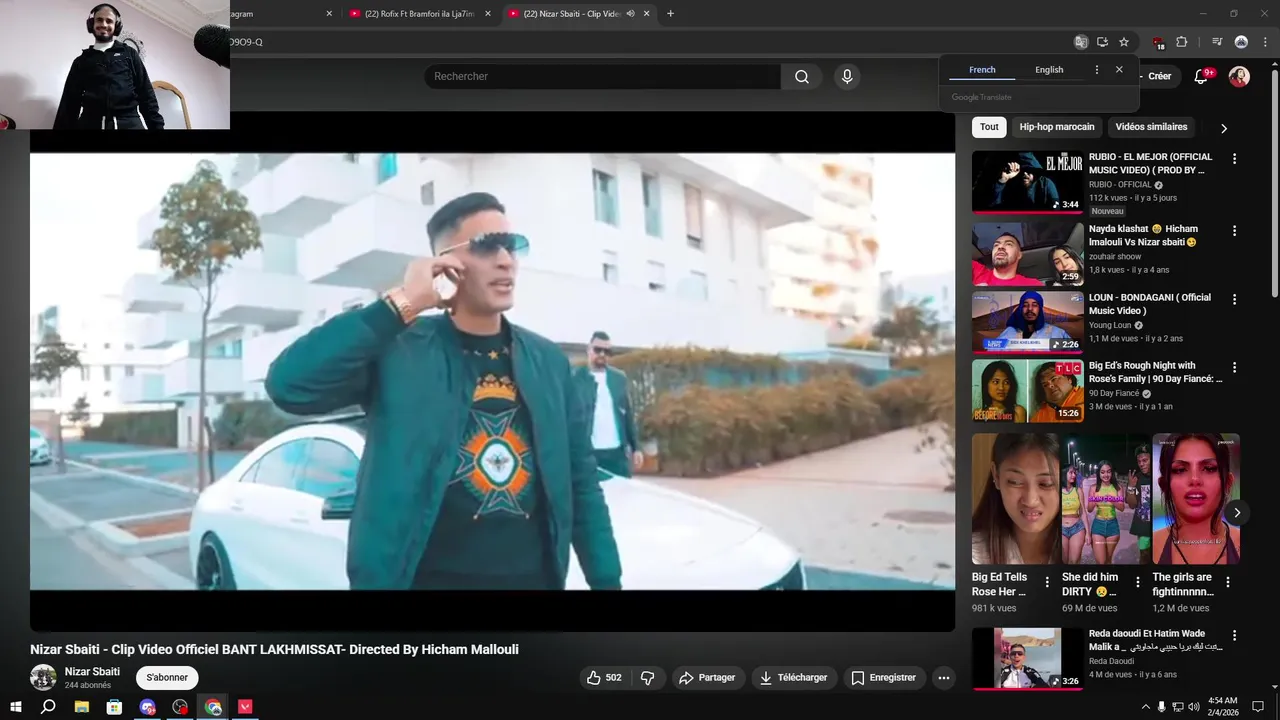Screen dimensions: 1280x720
Task: Select the Hip-hop marocain filter chip
Action: pyautogui.click(x=1057, y=127)
